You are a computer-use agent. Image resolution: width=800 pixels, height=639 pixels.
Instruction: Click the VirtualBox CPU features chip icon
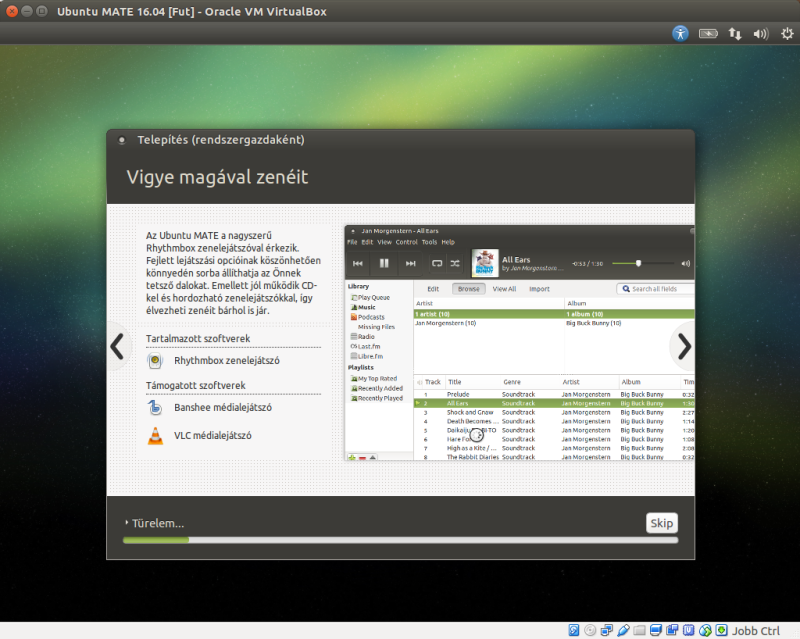tap(689, 630)
